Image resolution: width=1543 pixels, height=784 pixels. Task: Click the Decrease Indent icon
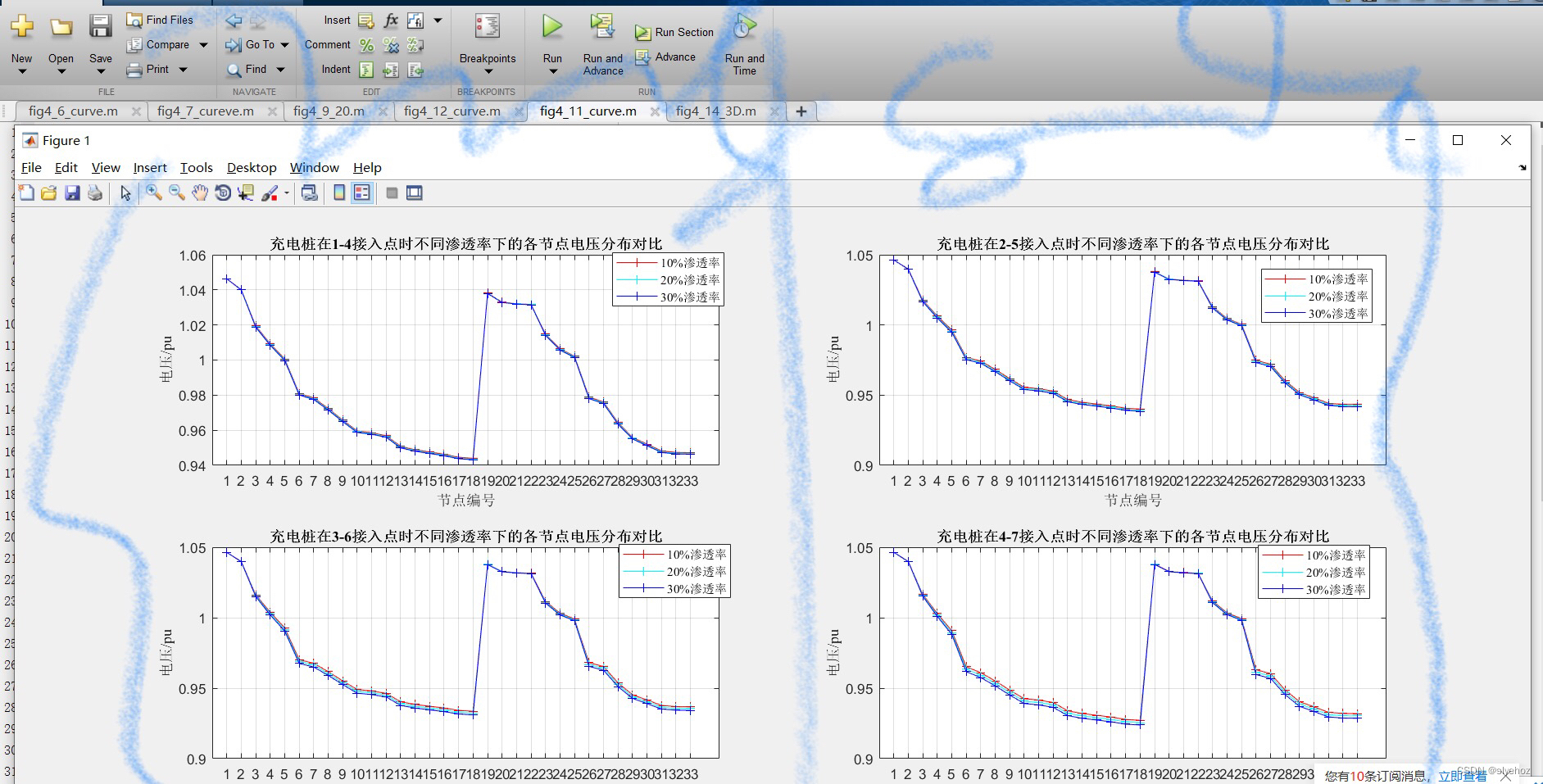pyautogui.click(x=415, y=70)
